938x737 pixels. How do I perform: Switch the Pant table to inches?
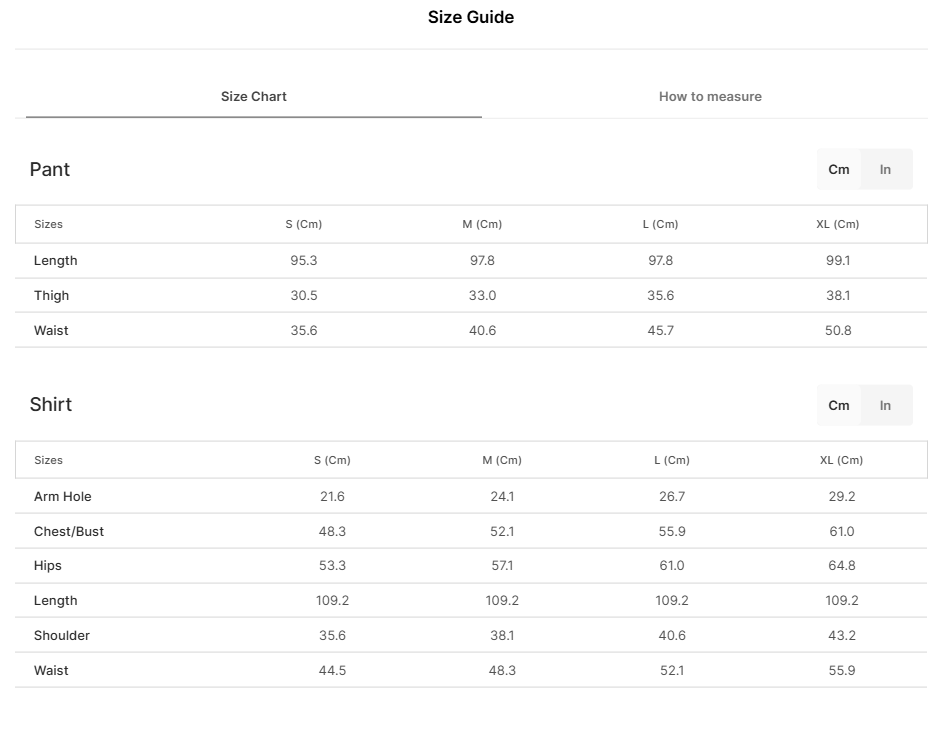[885, 170]
